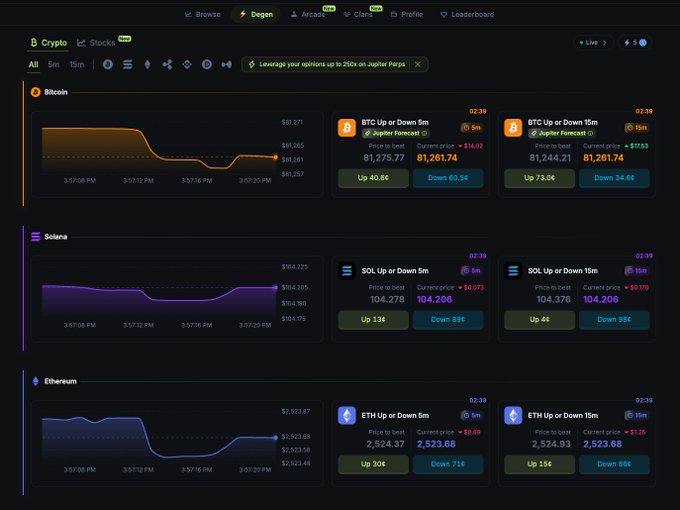The height and width of the screenshot is (510, 680).
Task: Click lightning icon in Jupiter Perps banner
Action: point(252,64)
